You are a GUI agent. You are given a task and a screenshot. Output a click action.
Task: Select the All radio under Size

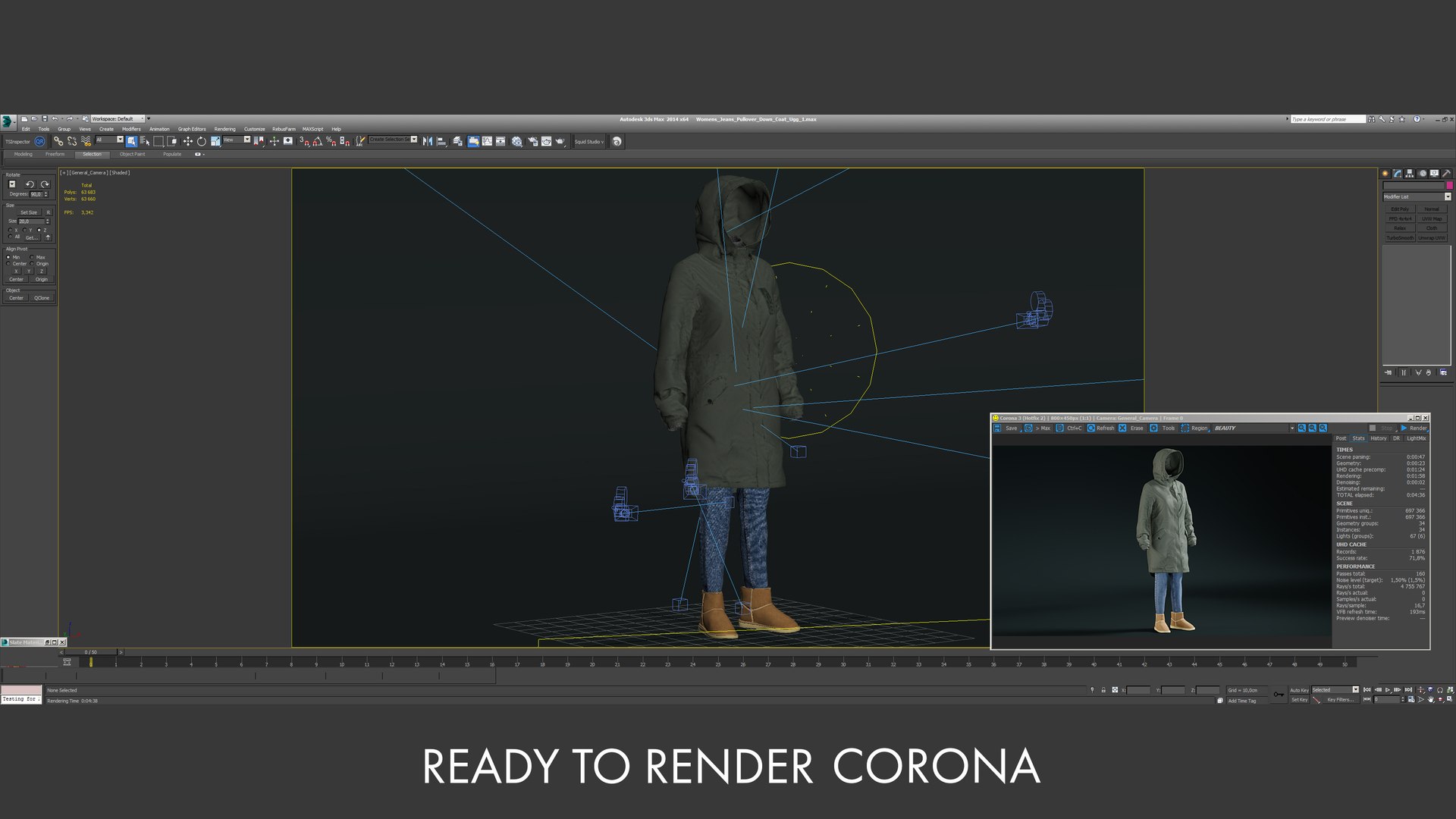pyautogui.click(x=10, y=236)
